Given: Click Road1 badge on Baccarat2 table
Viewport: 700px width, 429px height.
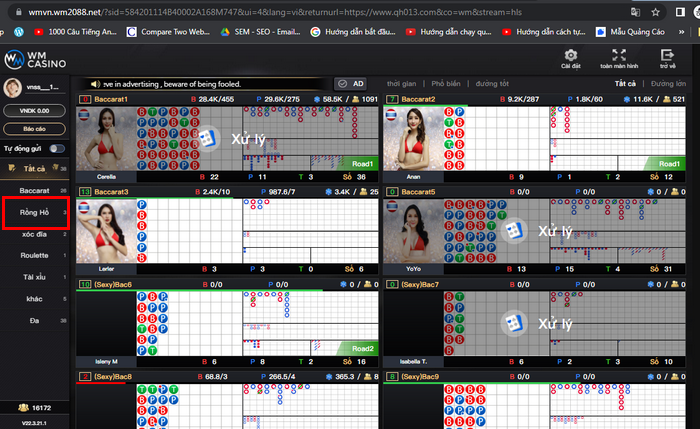Looking at the screenshot, I should coord(666,164).
